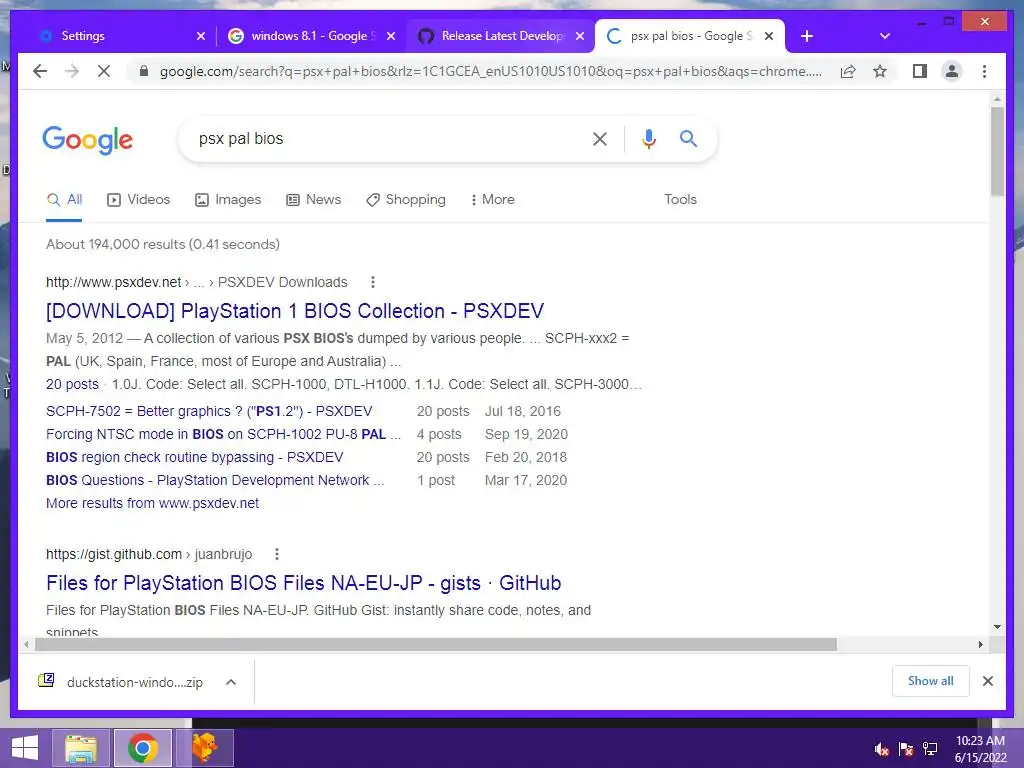Viewport: 1024px width, 768px height.
Task: Click the scroll right arrow
Action: (980, 645)
